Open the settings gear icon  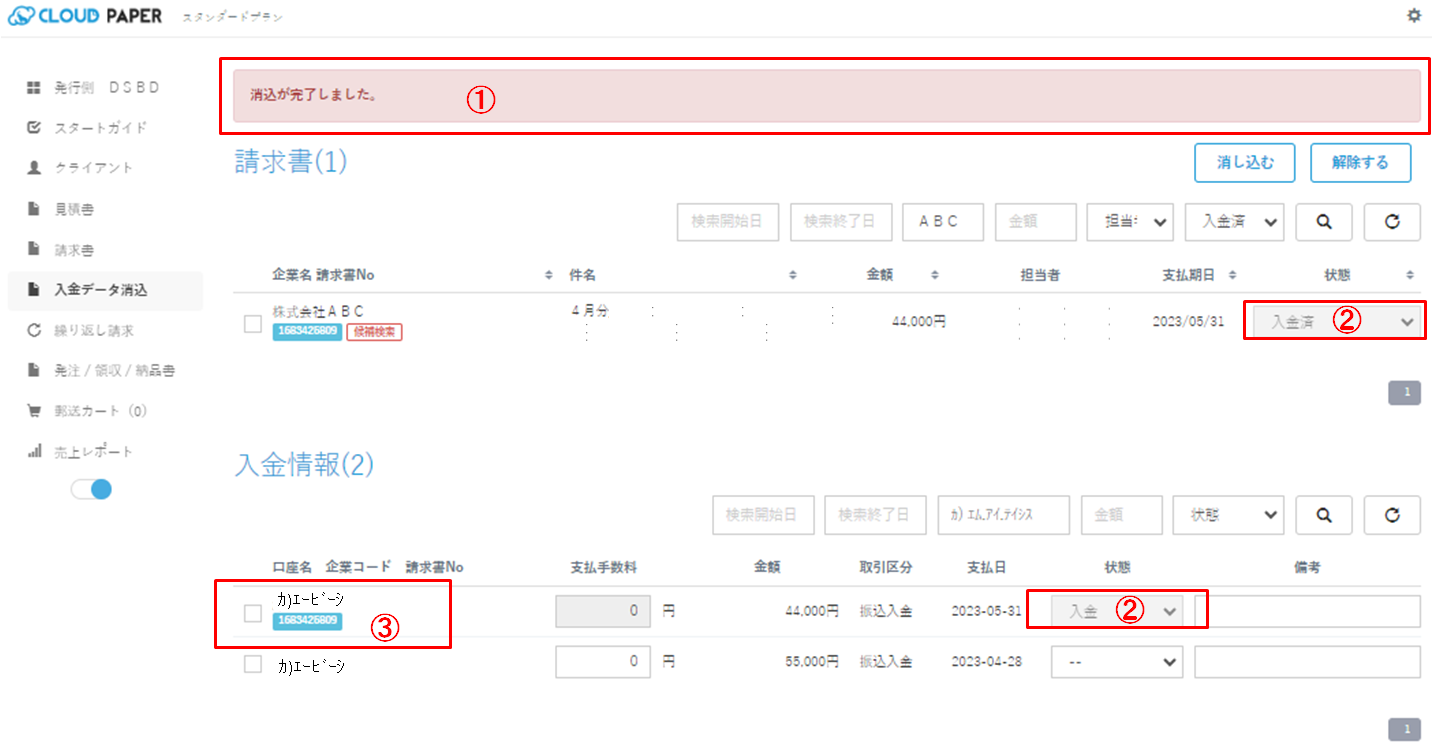pos(1413,15)
